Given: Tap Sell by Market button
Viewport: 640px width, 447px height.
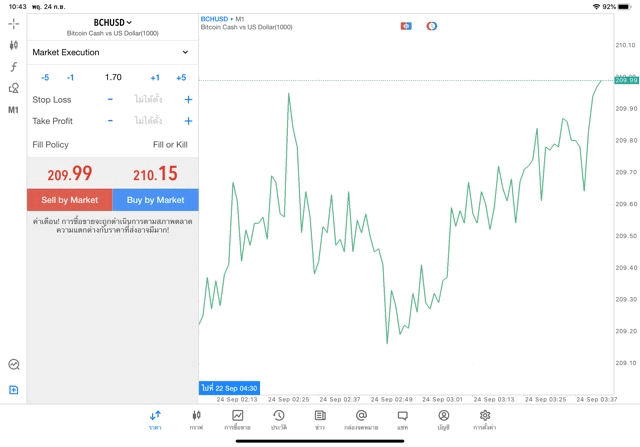Looking at the screenshot, I should [x=70, y=200].
